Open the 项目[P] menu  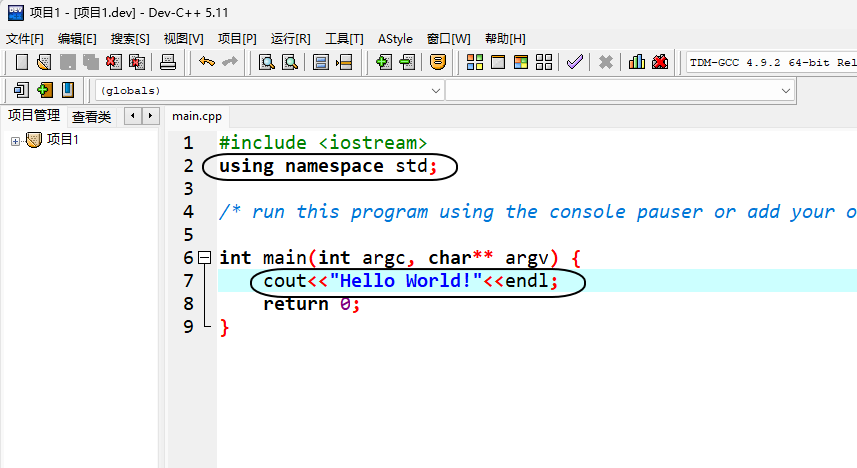[x=237, y=39]
